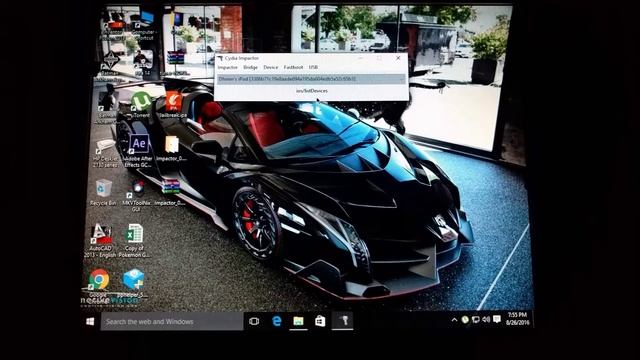This screenshot has width=640, height=360.
Task: Select the HP Deskjet printer desktop shortcut
Action: point(105,153)
